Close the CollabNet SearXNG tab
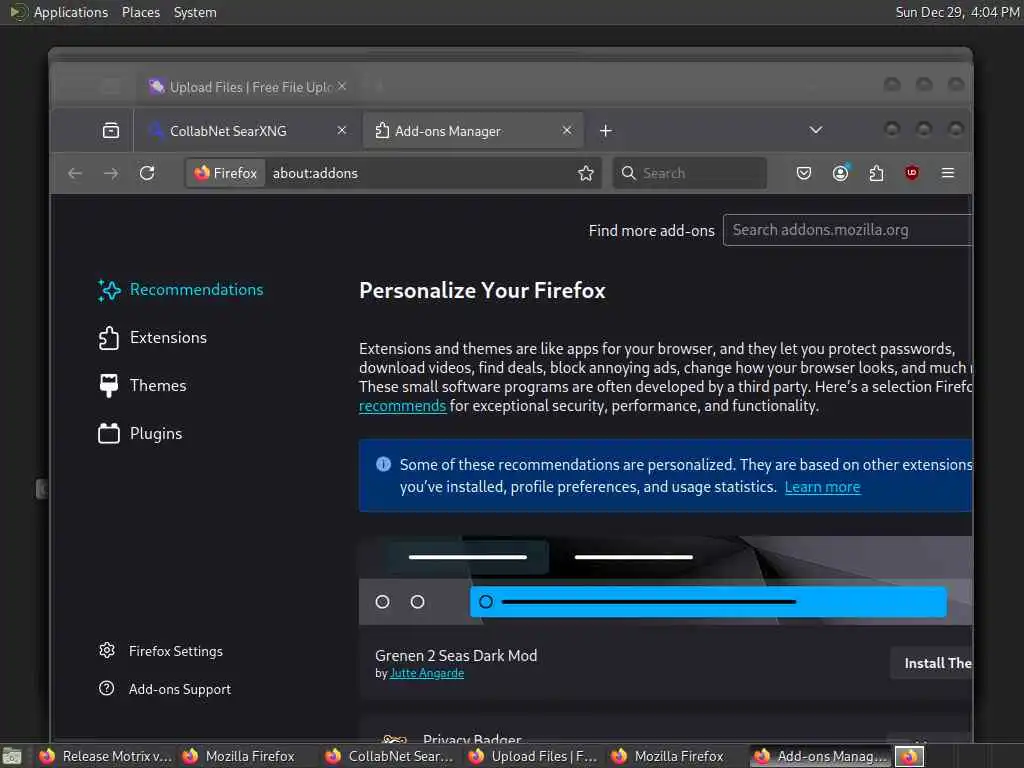 (x=342, y=131)
